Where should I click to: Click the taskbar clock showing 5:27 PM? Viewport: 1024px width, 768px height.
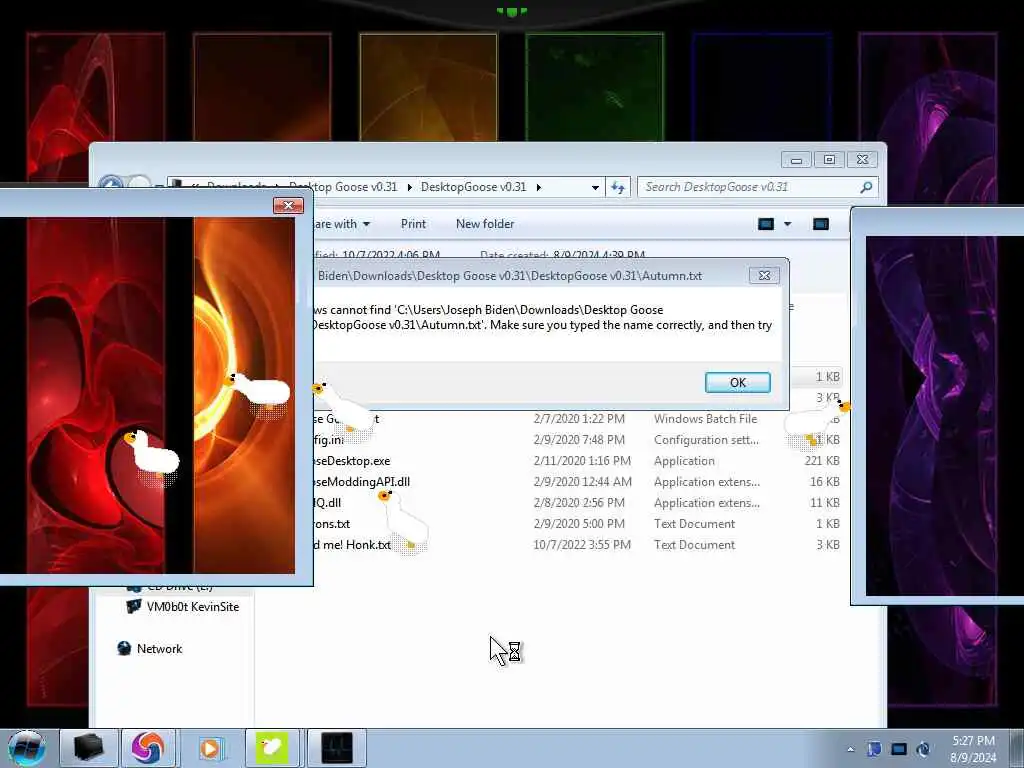[973, 741]
